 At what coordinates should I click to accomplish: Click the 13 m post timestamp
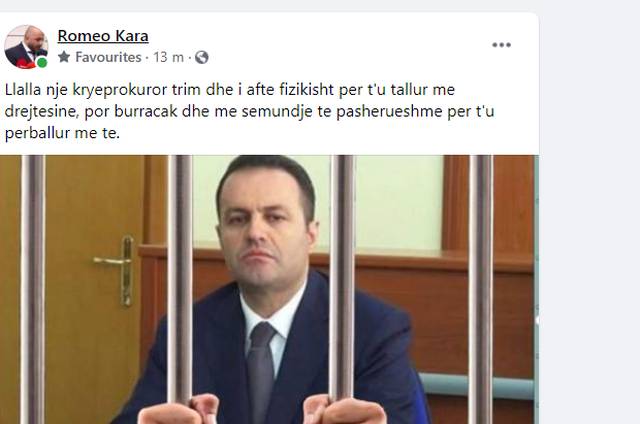click(168, 57)
